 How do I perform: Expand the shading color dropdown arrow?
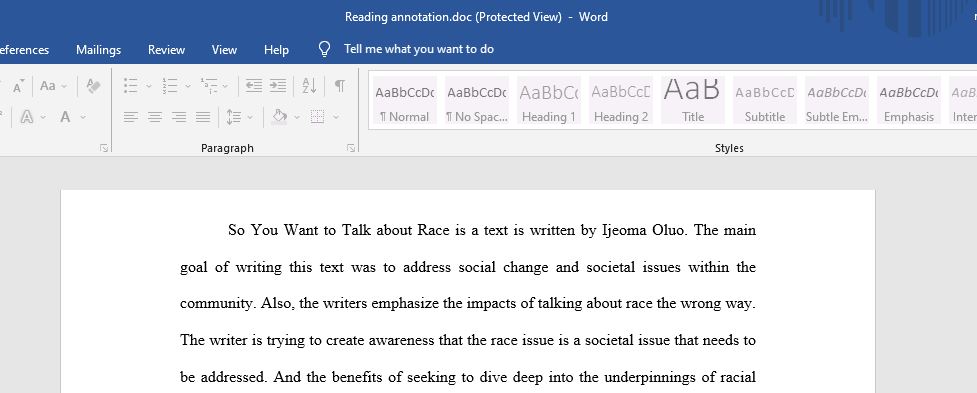pos(297,117)
